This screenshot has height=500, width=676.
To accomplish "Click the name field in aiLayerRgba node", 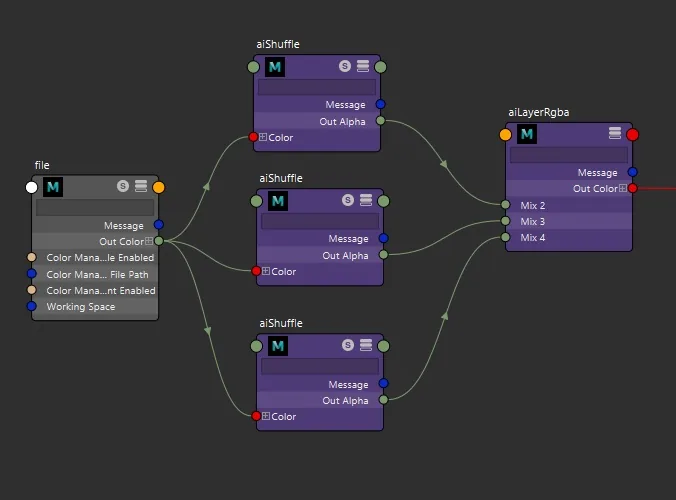I will point(569,155).
